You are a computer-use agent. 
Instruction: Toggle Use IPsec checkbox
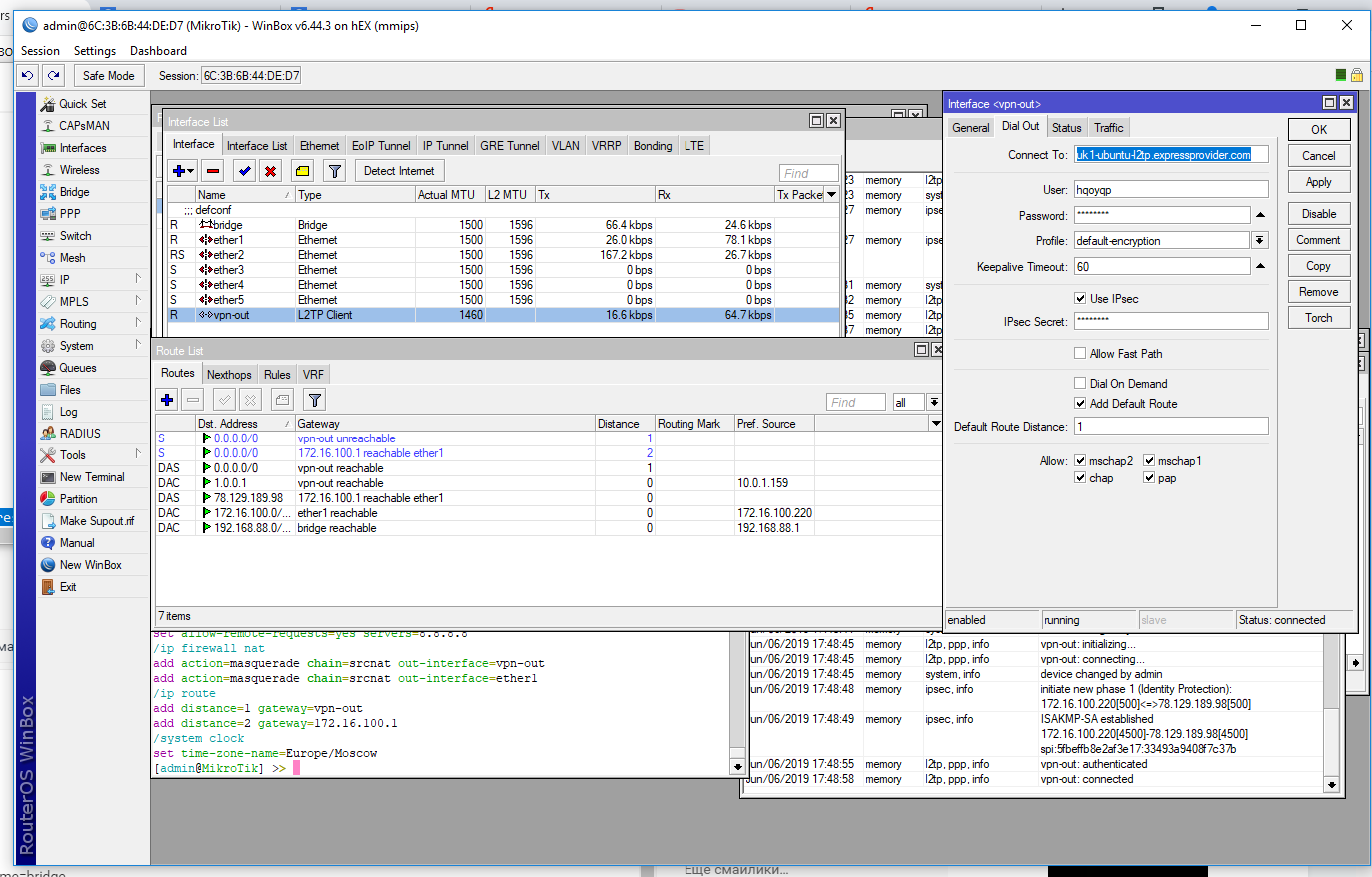(x=1080, y=298)
